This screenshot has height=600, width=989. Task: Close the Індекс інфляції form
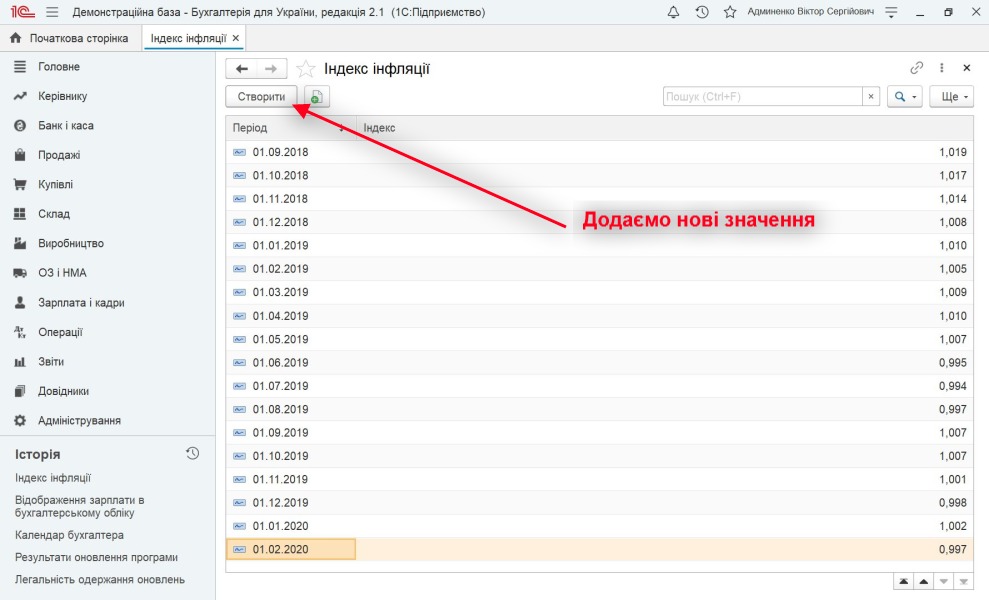[x=966, y=68]
